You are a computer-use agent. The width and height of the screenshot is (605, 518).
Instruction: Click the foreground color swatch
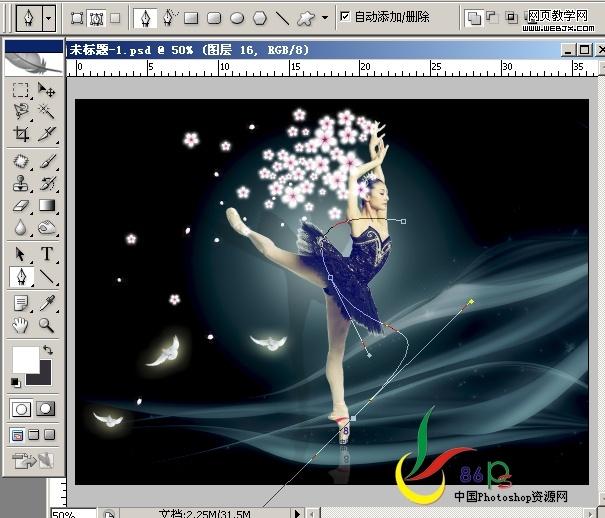pos(25,359)
